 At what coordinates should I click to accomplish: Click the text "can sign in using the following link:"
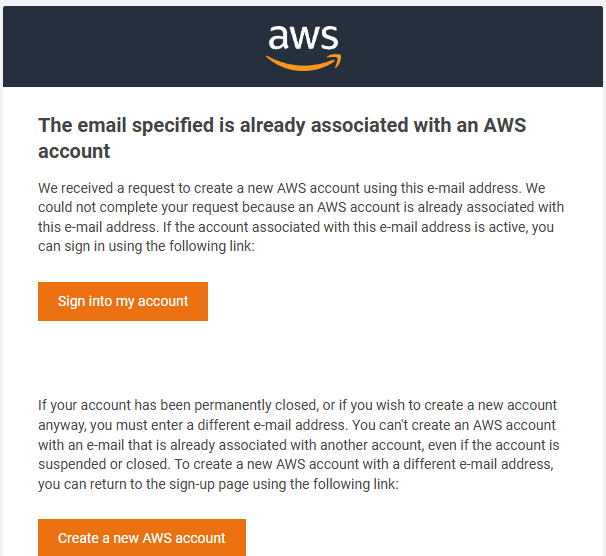coord(146,247)
